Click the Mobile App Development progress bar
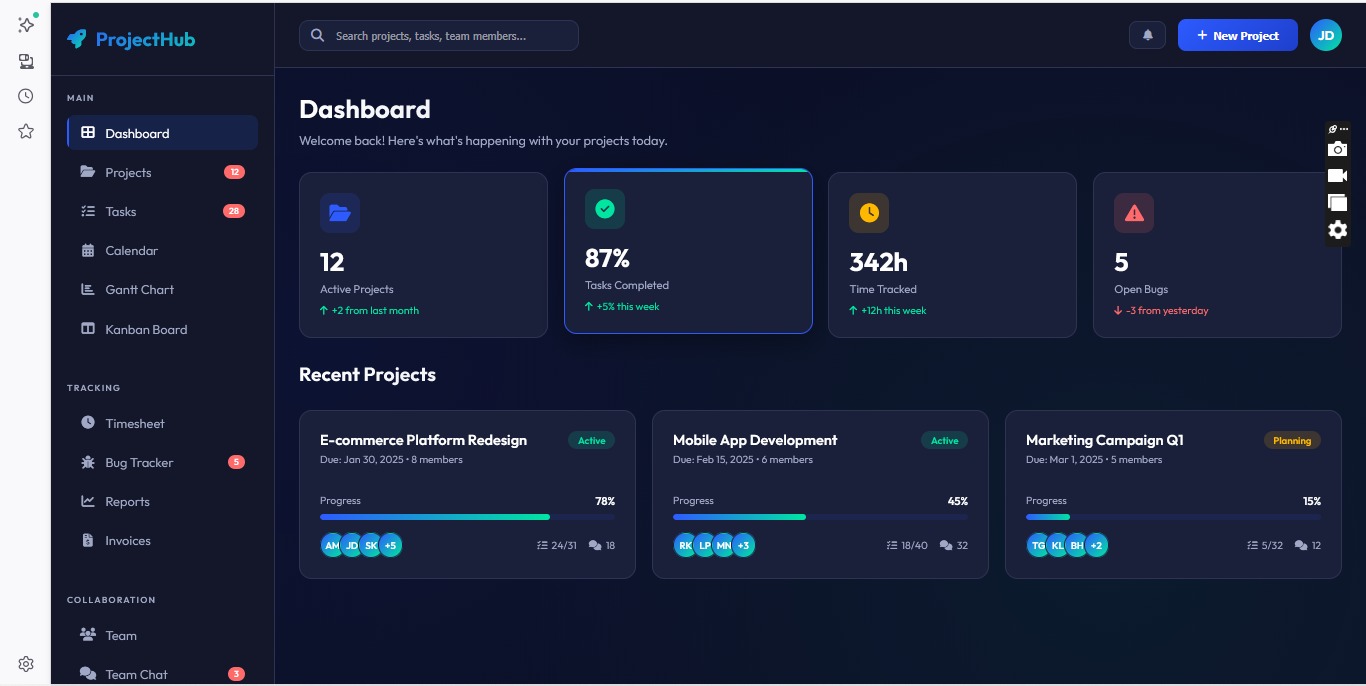The height and width of the screenshot is (686, 1366). pos(819,517)
